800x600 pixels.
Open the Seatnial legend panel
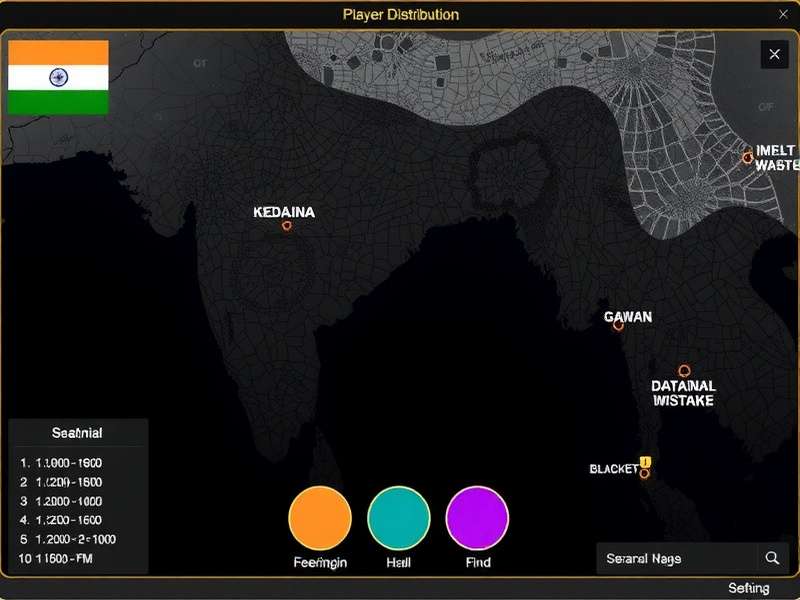[x=76, y=433]
